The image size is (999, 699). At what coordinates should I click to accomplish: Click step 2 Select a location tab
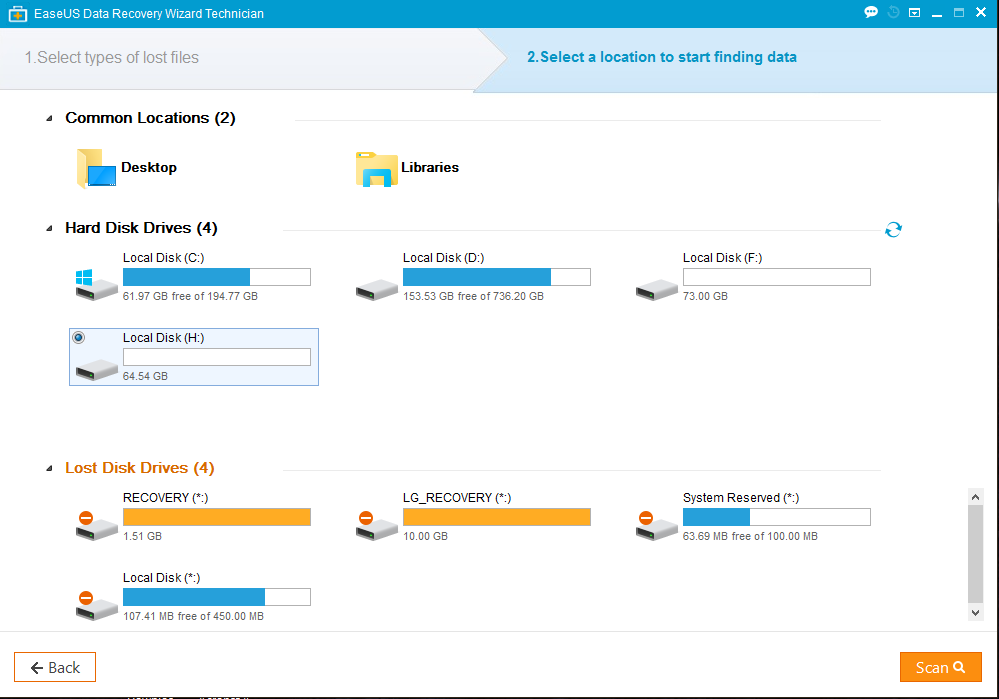tap(661, 57)
